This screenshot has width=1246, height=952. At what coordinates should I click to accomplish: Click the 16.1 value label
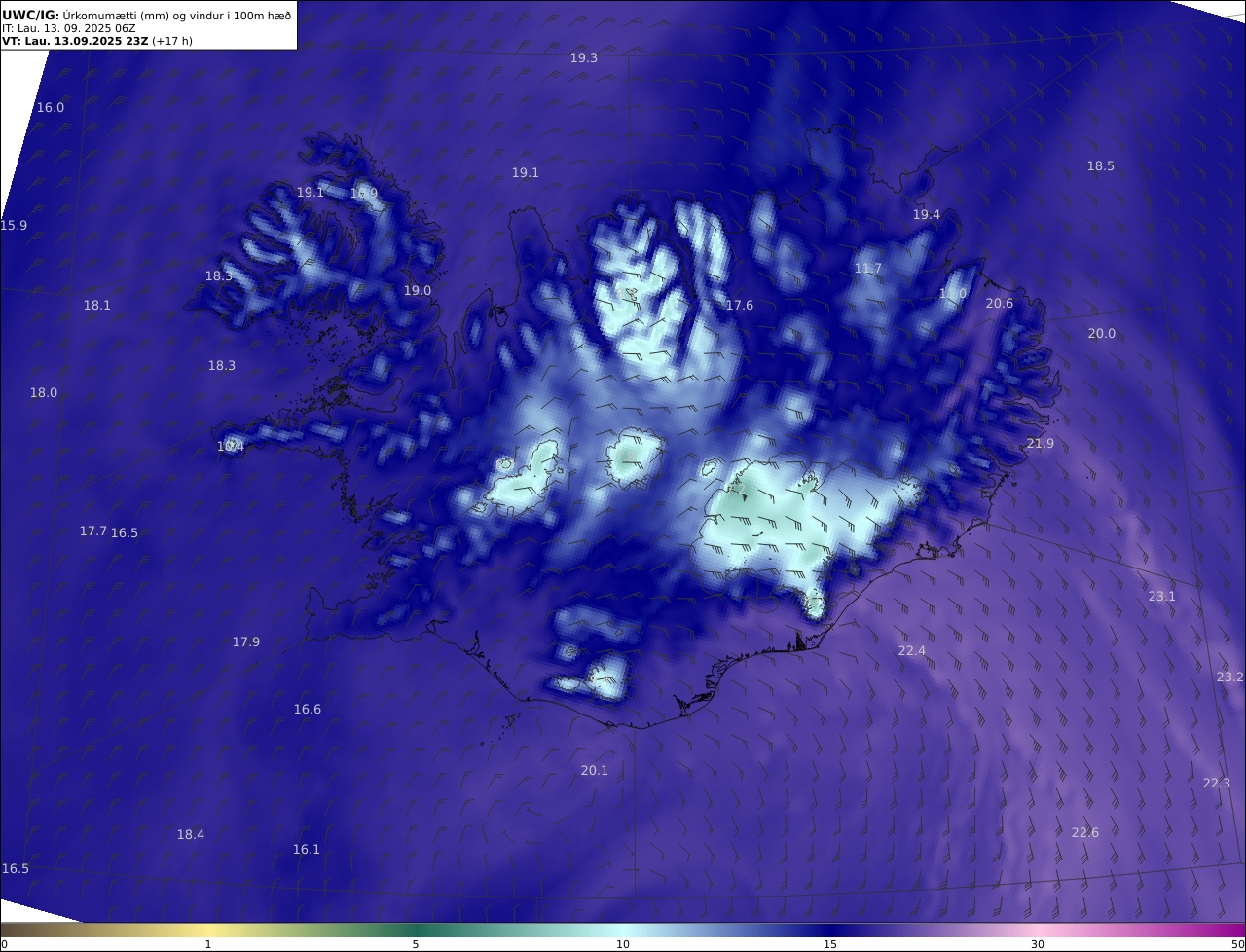pyautogui.click(x=307, y=850)
